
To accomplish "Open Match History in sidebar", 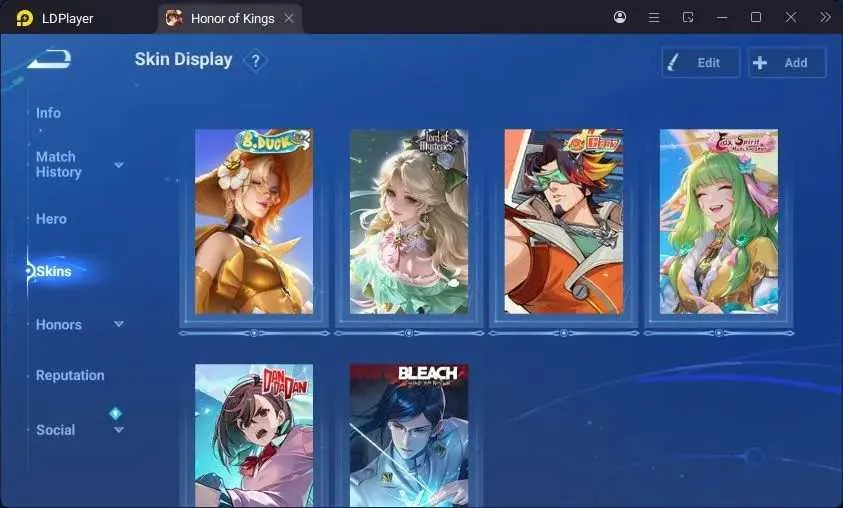I will [x=59, y=164].
